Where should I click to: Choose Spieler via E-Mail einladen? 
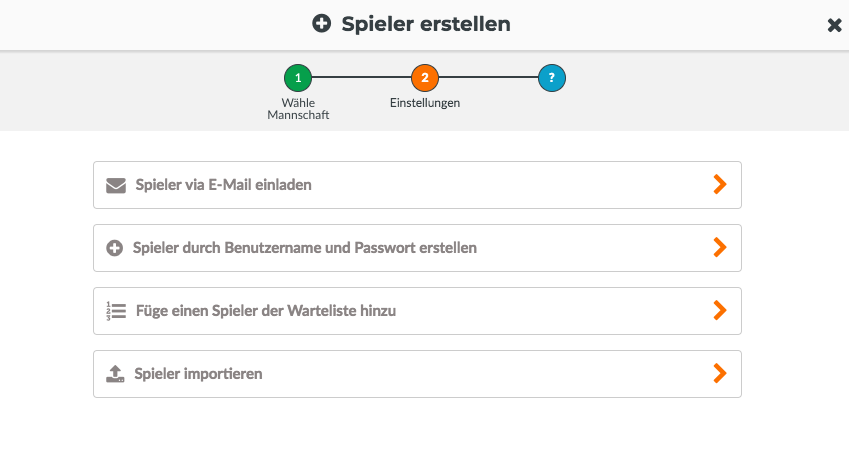coord(417,185)
